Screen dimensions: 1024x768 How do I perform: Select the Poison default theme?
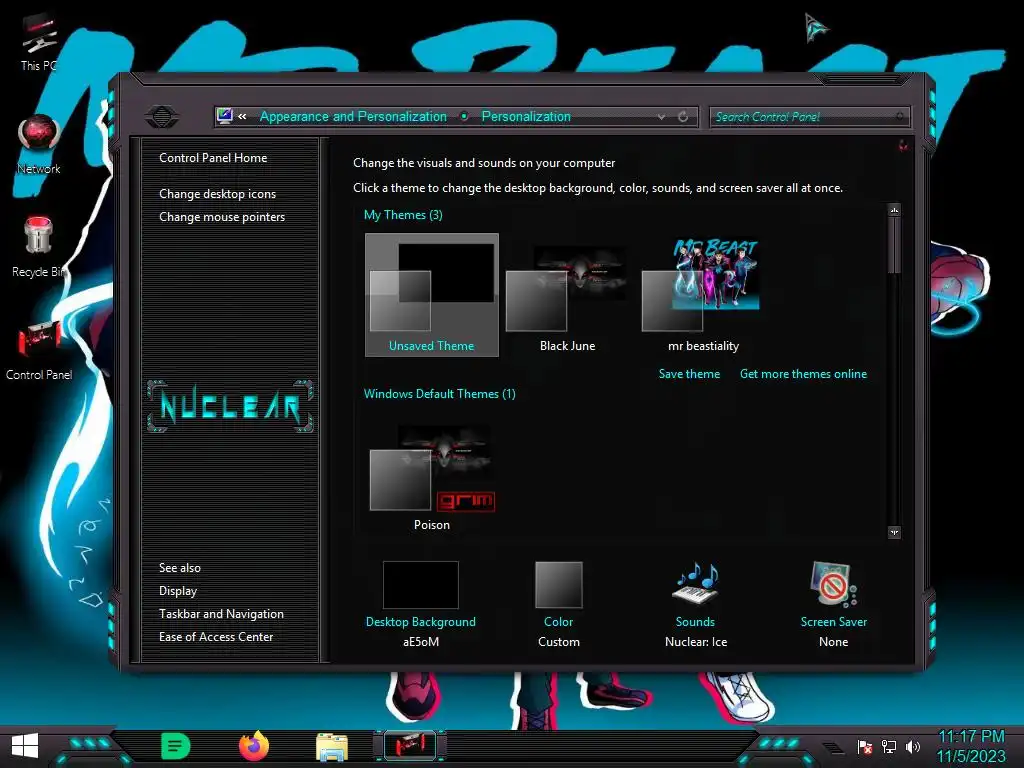tap(432, 478)
